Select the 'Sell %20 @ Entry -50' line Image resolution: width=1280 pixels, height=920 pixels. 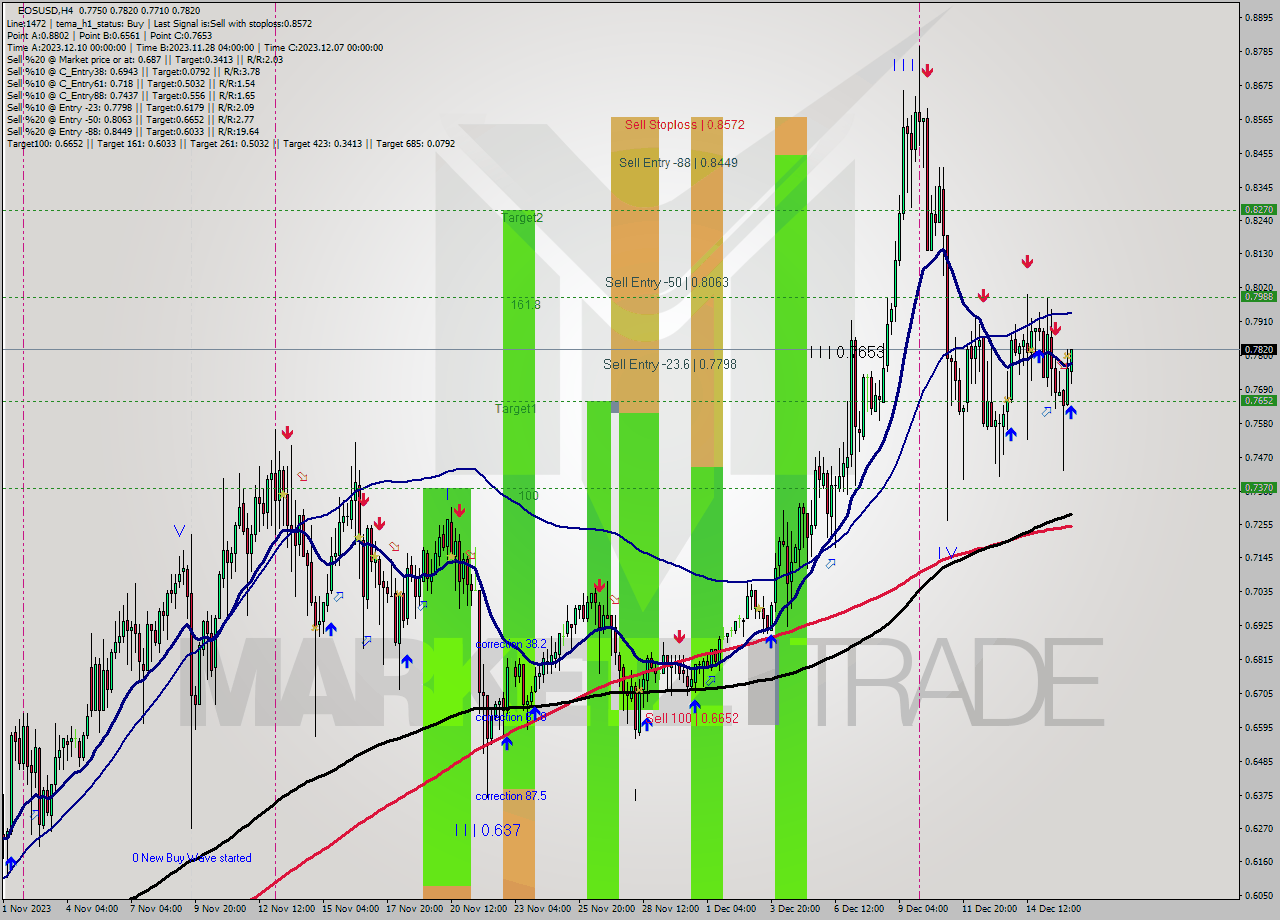tap(130, 119)
